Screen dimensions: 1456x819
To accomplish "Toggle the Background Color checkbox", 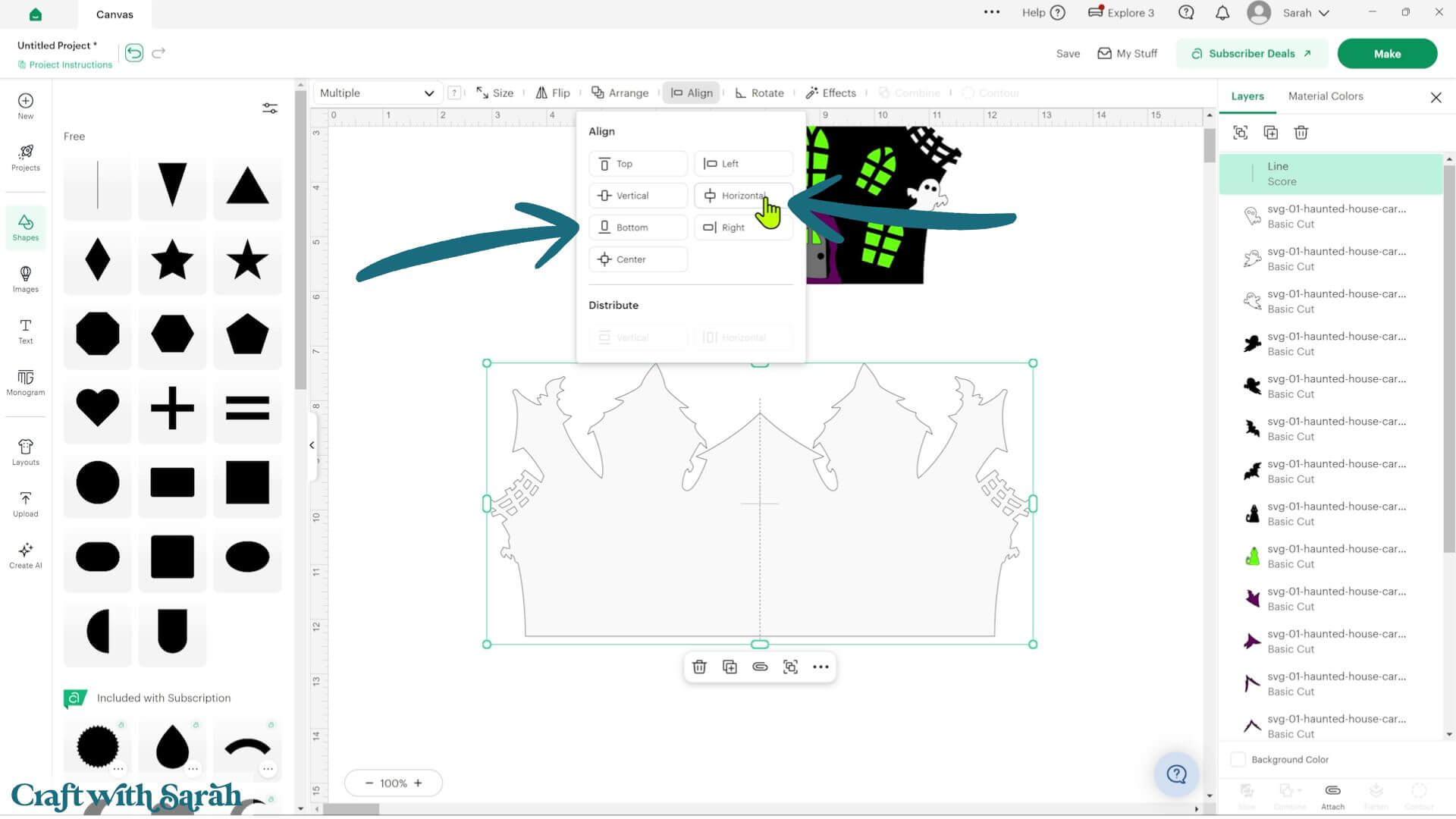I will pyautogui.click(x=1238, y=759).
